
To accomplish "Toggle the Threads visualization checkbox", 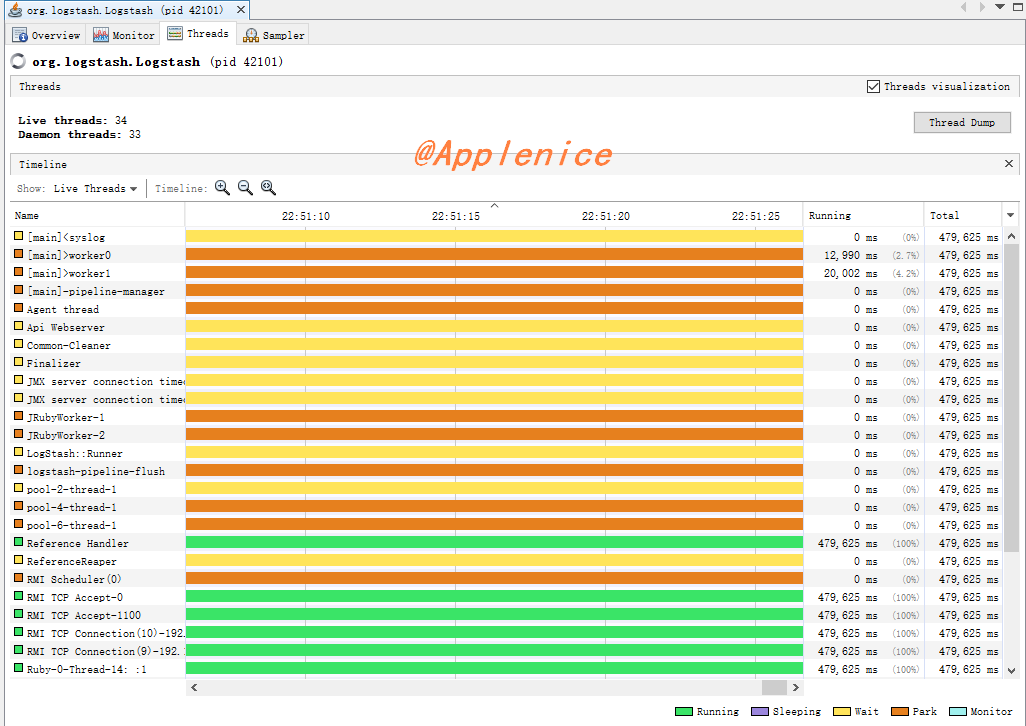I will (x=874, y=86).
